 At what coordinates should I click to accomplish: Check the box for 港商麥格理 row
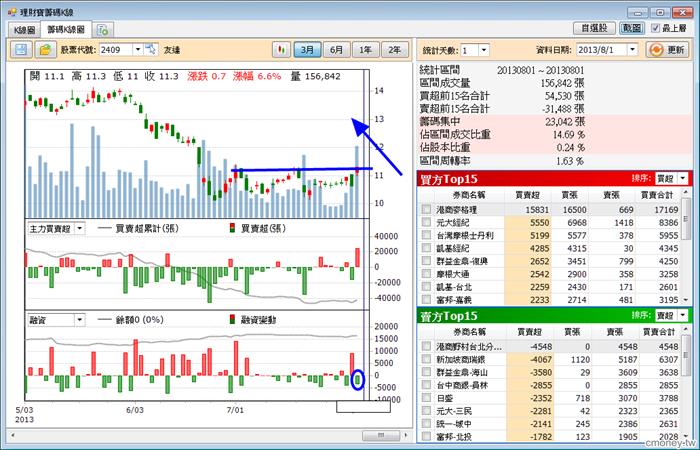pos(427,209)
